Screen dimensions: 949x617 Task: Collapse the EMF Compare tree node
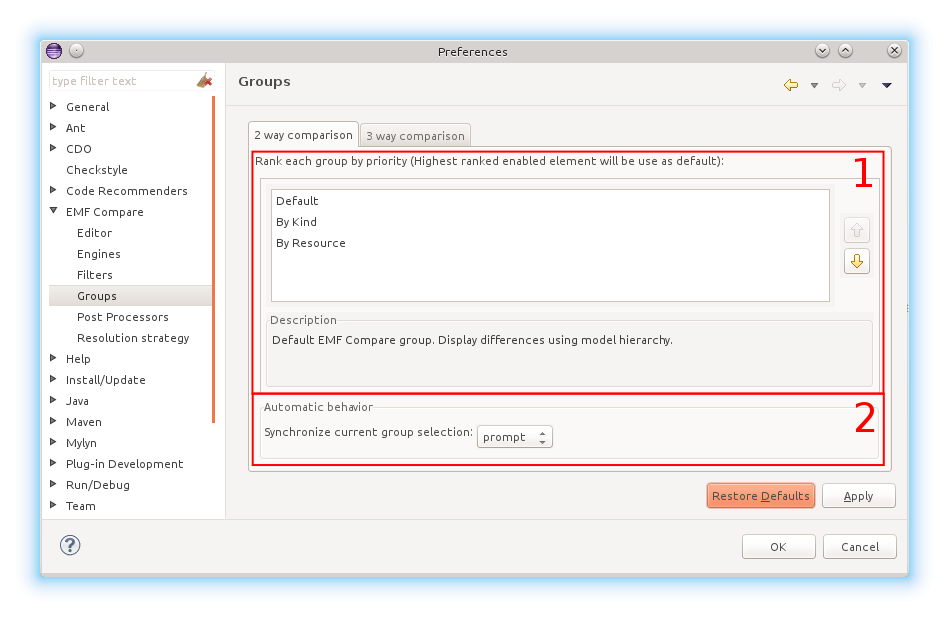[x=54, y=211]
